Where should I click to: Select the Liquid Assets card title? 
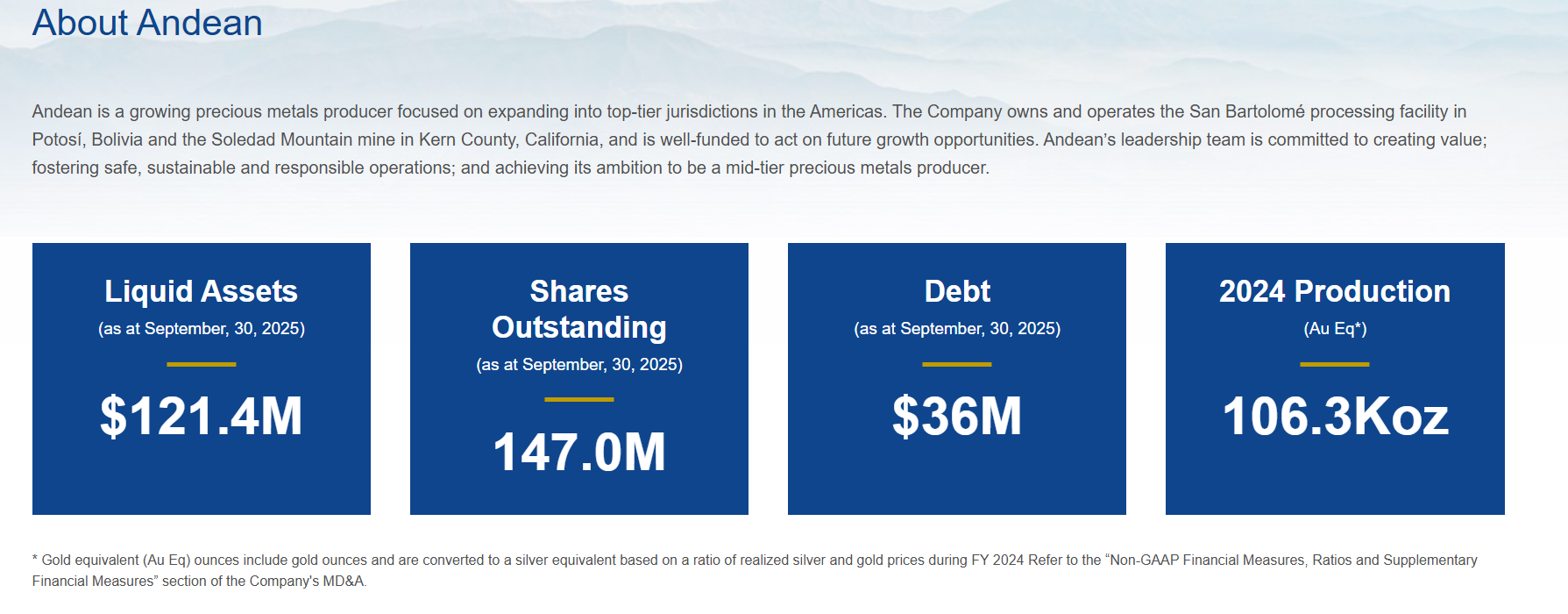[x=201, y=291]
